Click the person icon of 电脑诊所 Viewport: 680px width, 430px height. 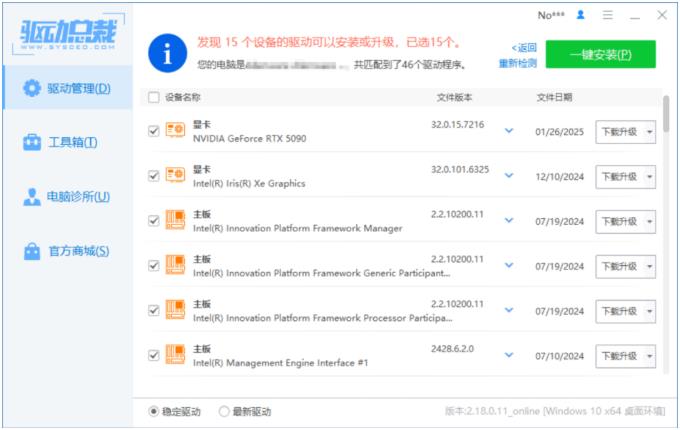coord(32,197)
